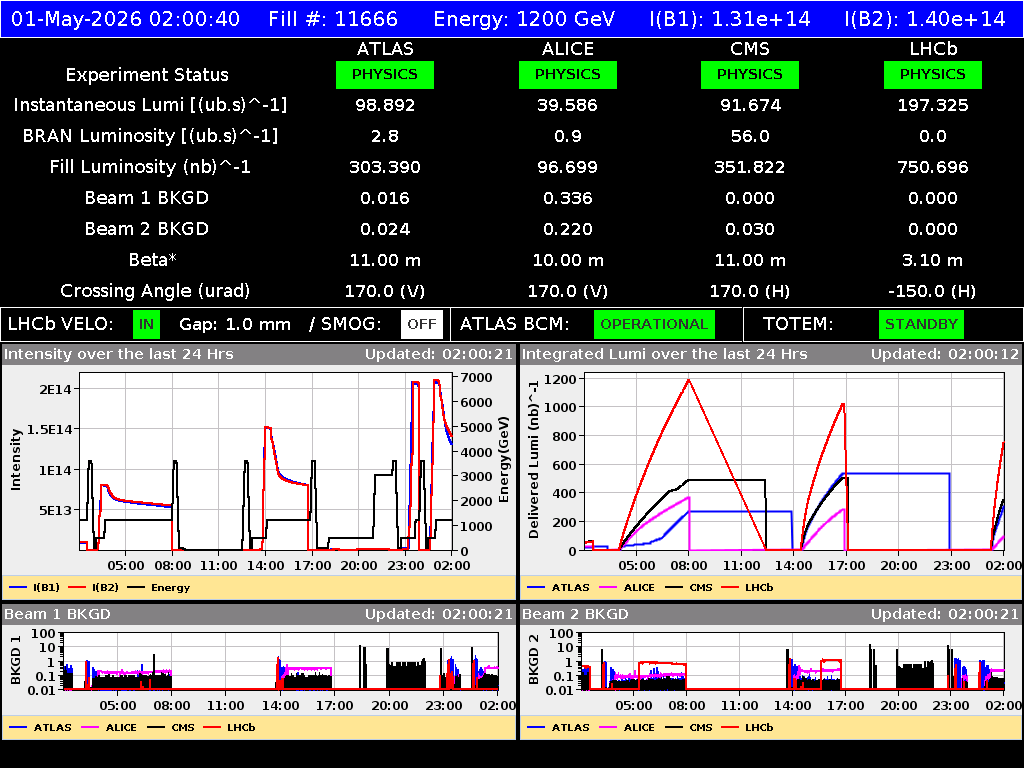This screenshot has width=1024, height=768.
Task: Click ALICE fill luminosity value 96.699
Action: coord(568,167)
